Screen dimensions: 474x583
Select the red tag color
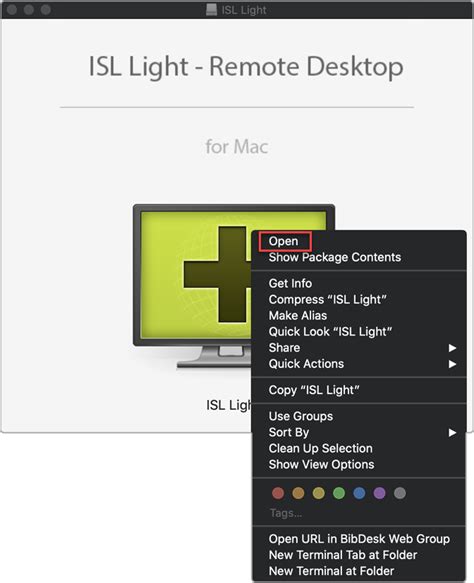tap(278, 493)
